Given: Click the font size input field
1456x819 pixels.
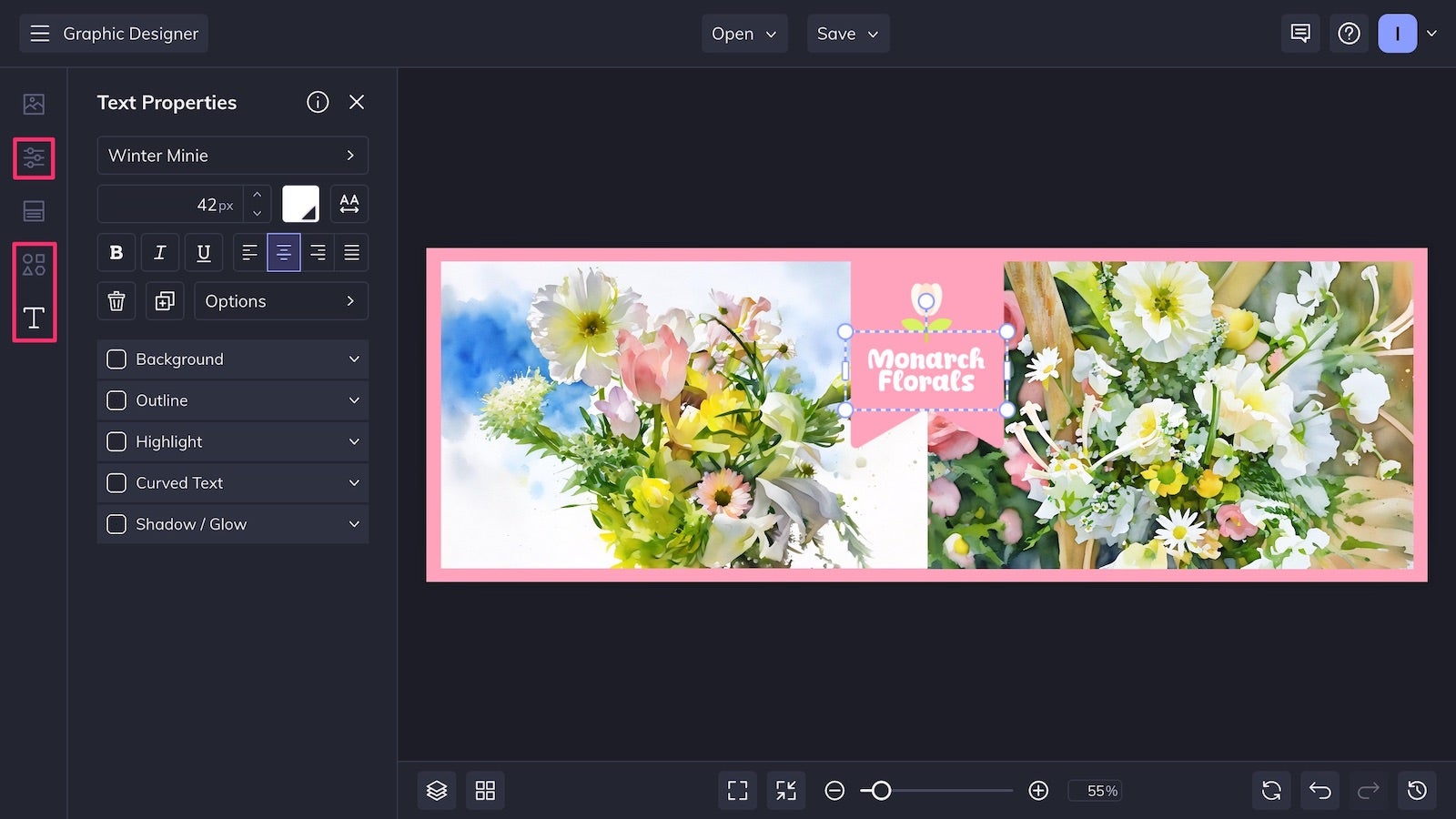Looking at the screenshot, I should pyautogui.click(x=171, y=205).
